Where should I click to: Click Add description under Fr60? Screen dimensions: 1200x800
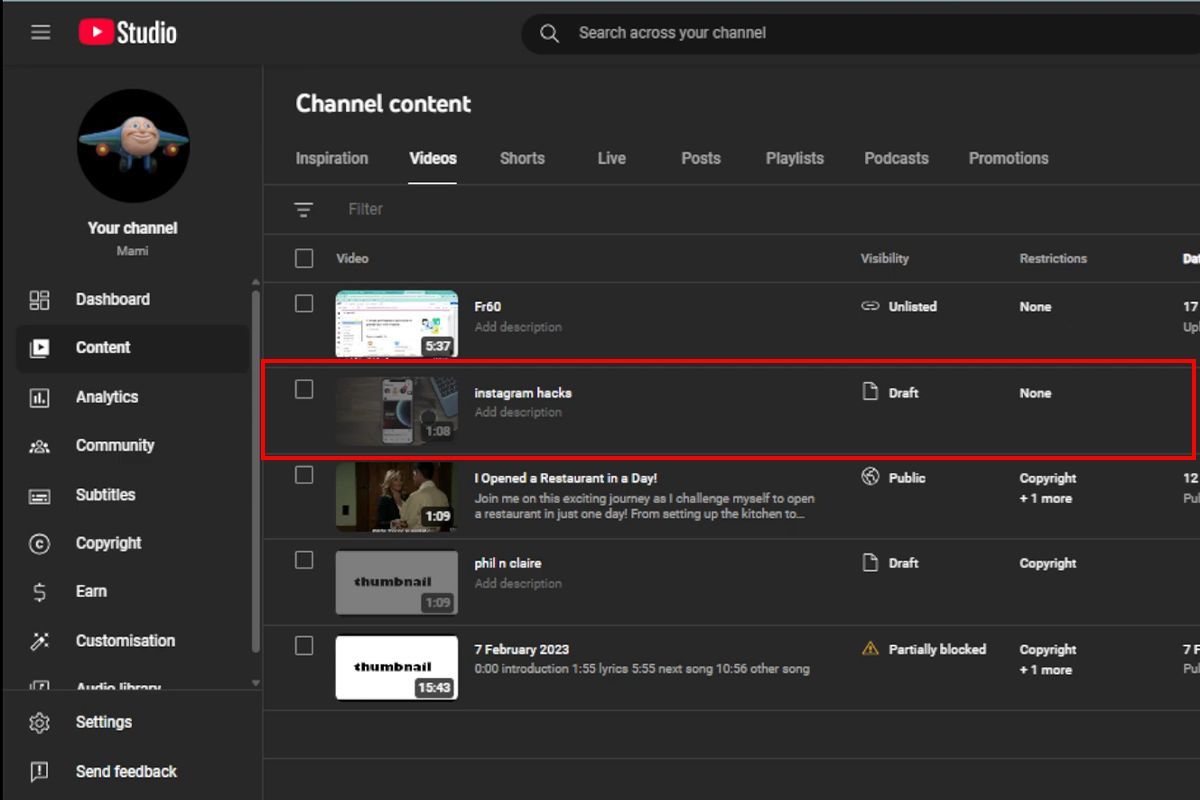(x=518, y=327)
